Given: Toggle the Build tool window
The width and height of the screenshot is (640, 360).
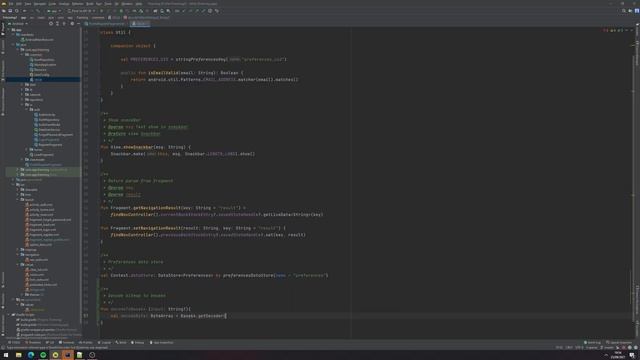Looking at the screenshot, I should coord(121,342).
